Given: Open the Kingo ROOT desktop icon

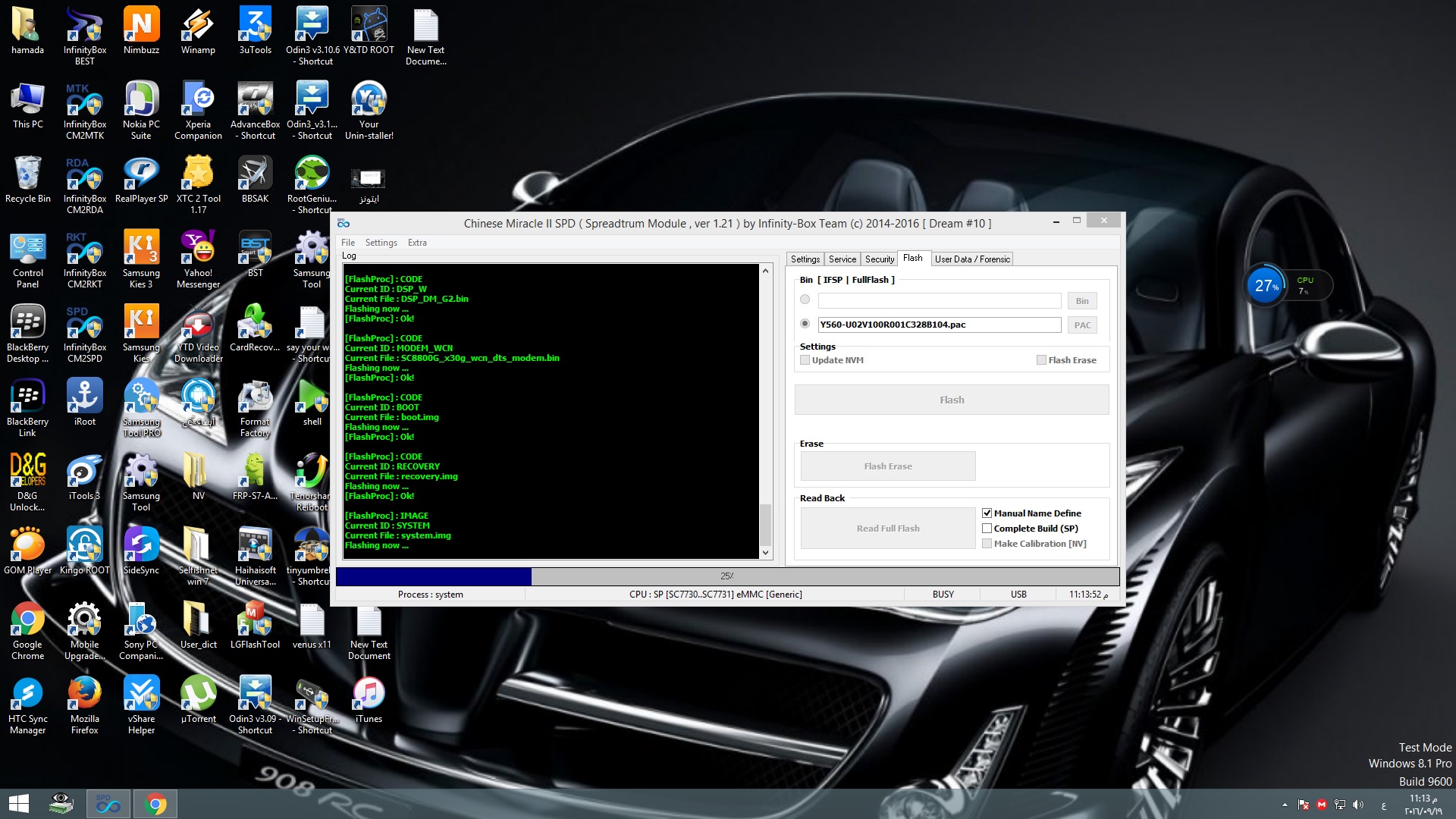Looking at the screenshot, I should pyautogui.click(x=84, y=551).
